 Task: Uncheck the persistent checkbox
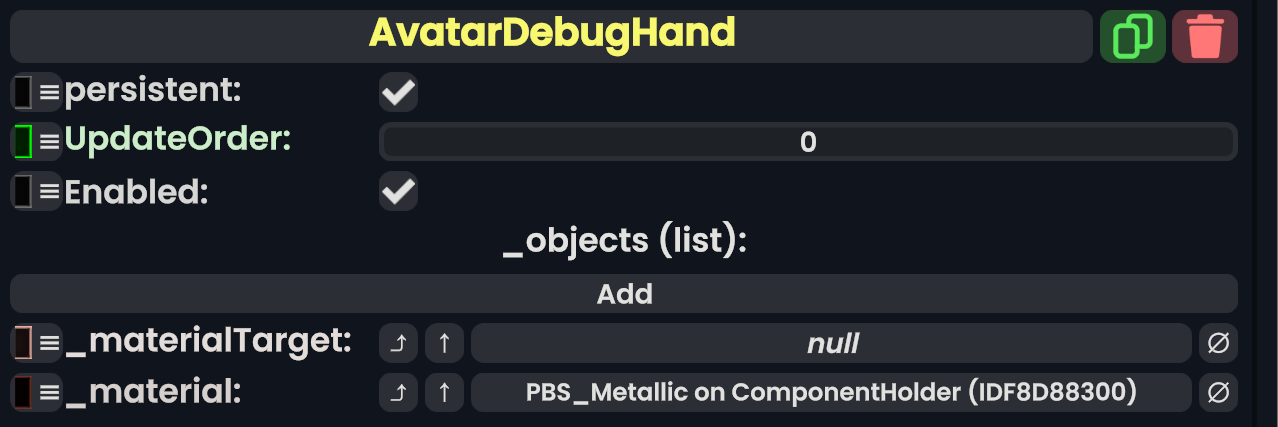click(x=398, y=93)
